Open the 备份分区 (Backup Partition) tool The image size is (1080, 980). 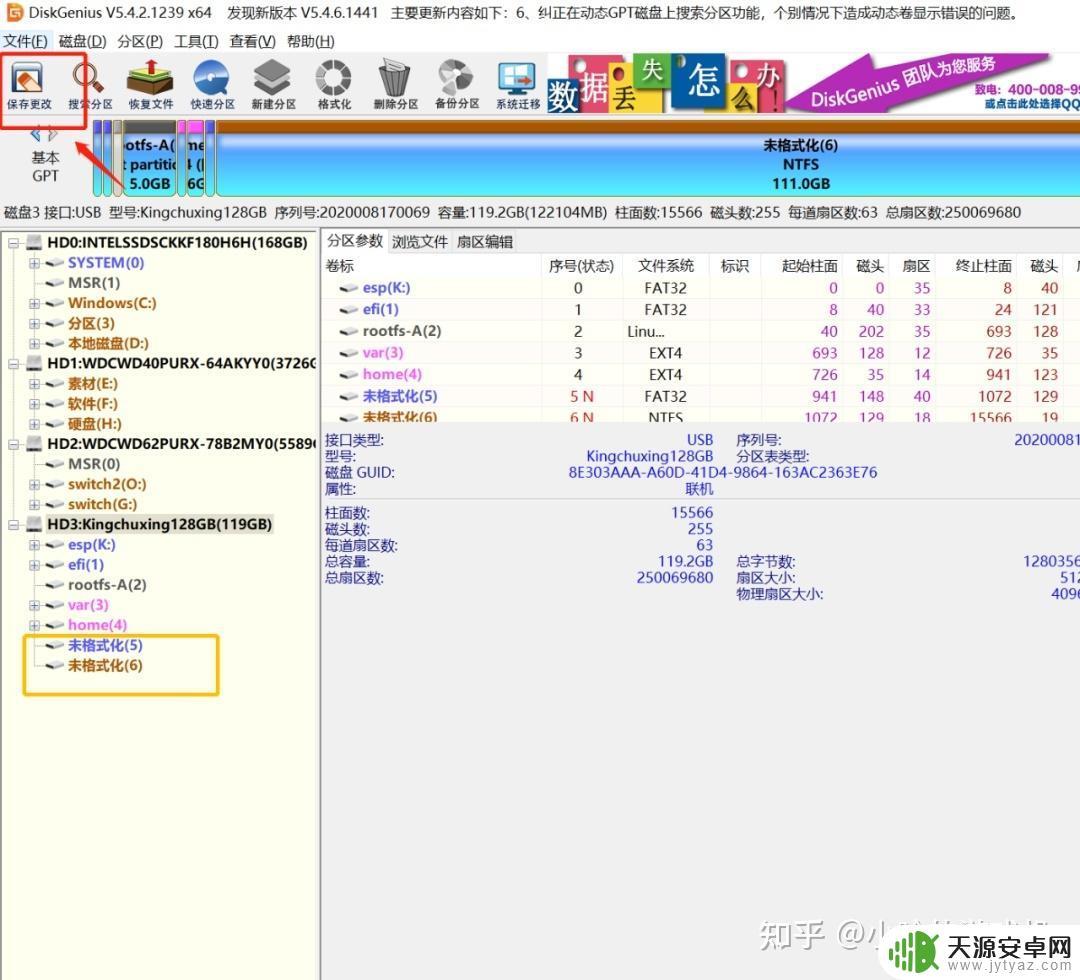pos(457,85)
